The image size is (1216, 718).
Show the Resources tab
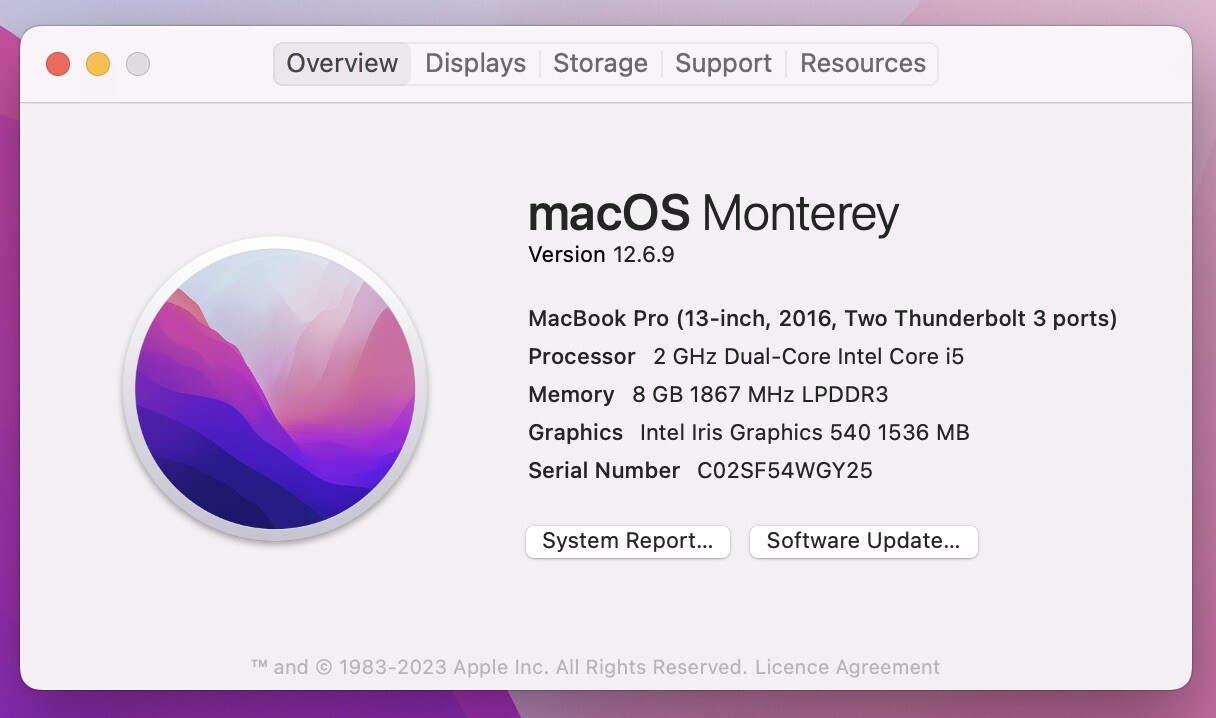point(863,63)
